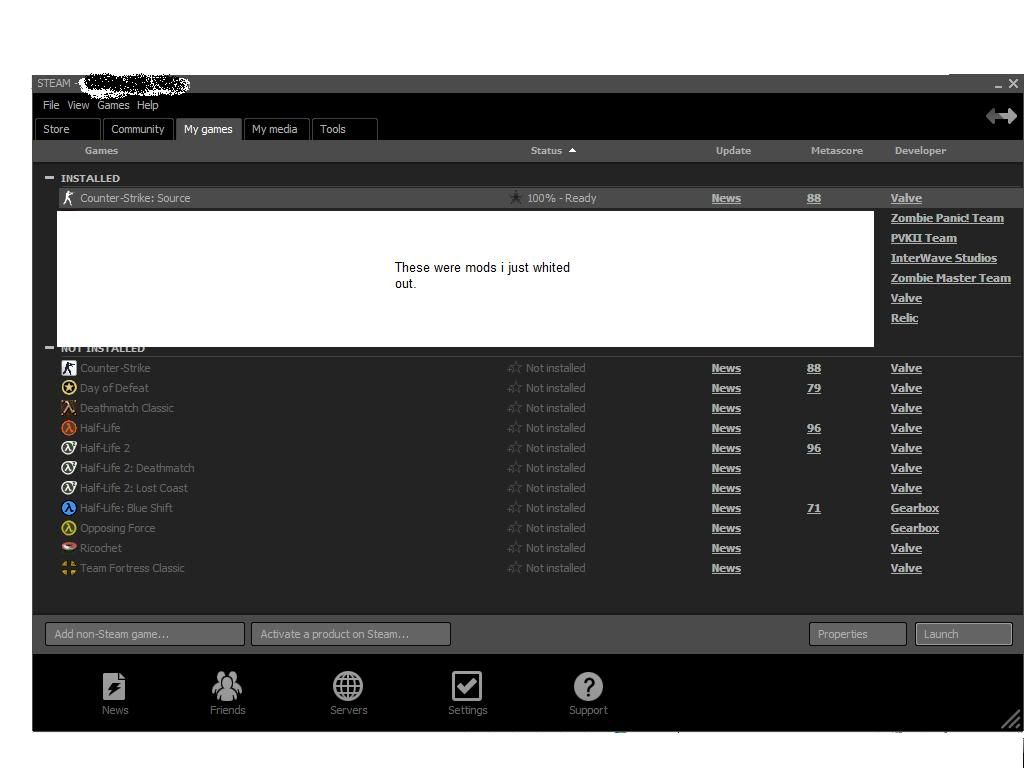The width and height of the screenshot is (1024, 768).
Task: Switch to the Tools tab
Action: (345, 129)
